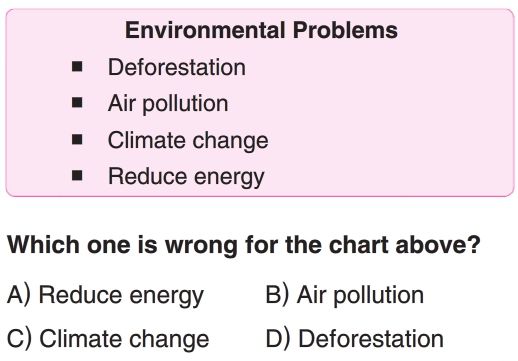The width and height of the screenshot is (518, 361).
Task: Click the question text about the chart
Action: [x=244, y=245]
